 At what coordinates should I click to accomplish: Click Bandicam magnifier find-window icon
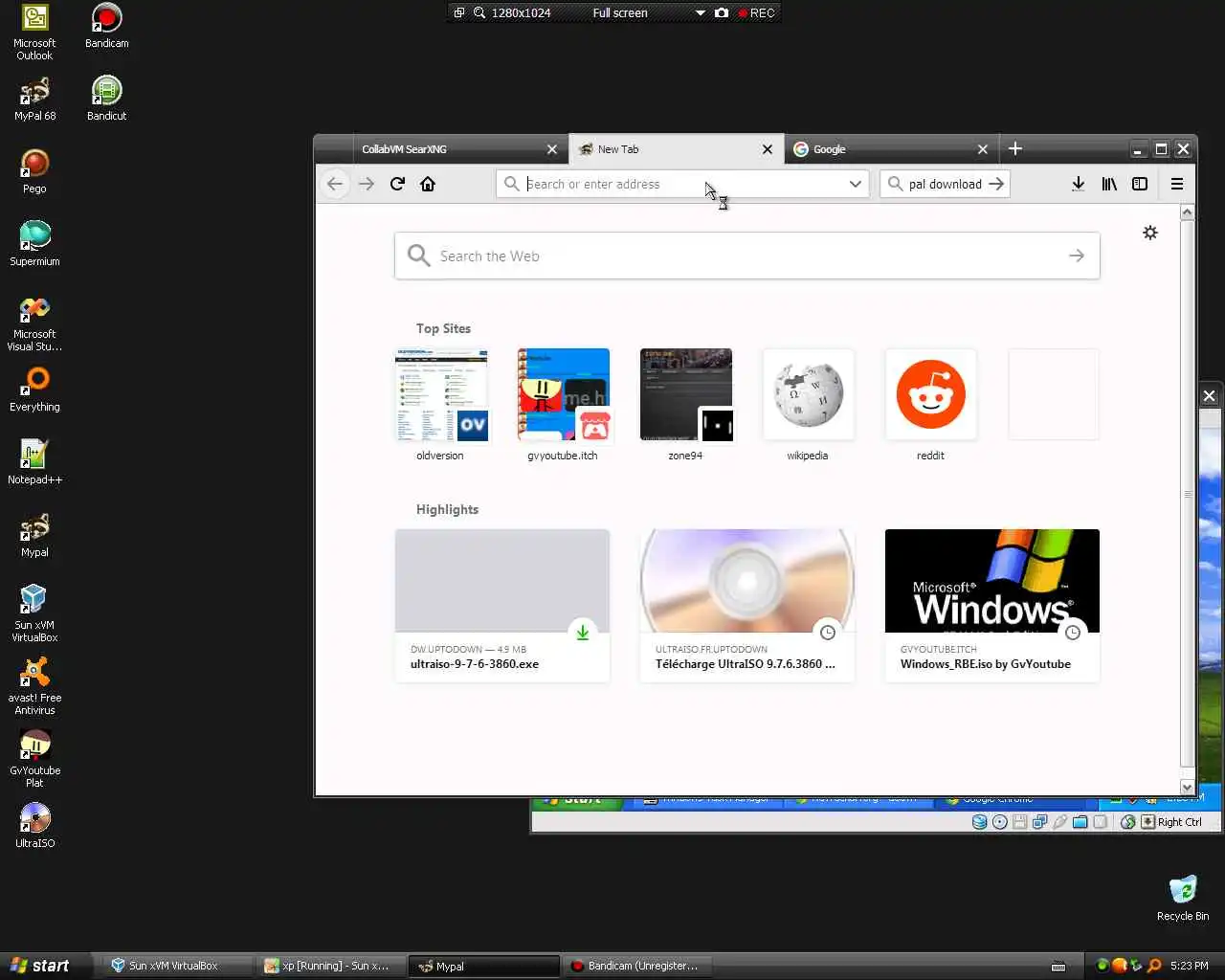click(479, 12)
